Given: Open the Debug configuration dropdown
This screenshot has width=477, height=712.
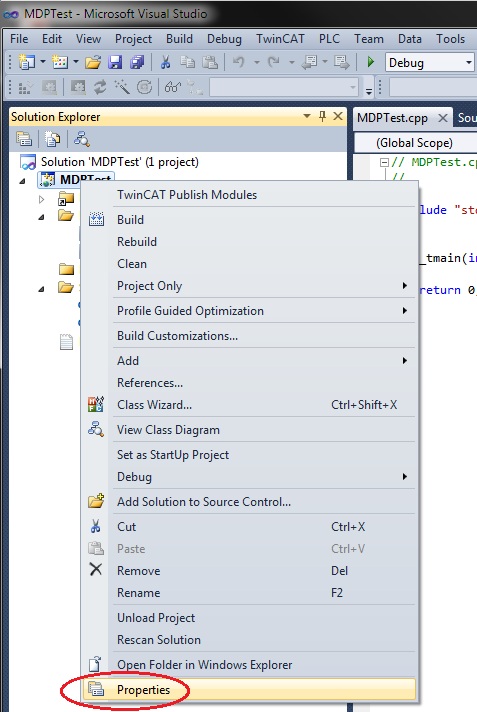Looking at the screenshot, I should pos(469,62).
